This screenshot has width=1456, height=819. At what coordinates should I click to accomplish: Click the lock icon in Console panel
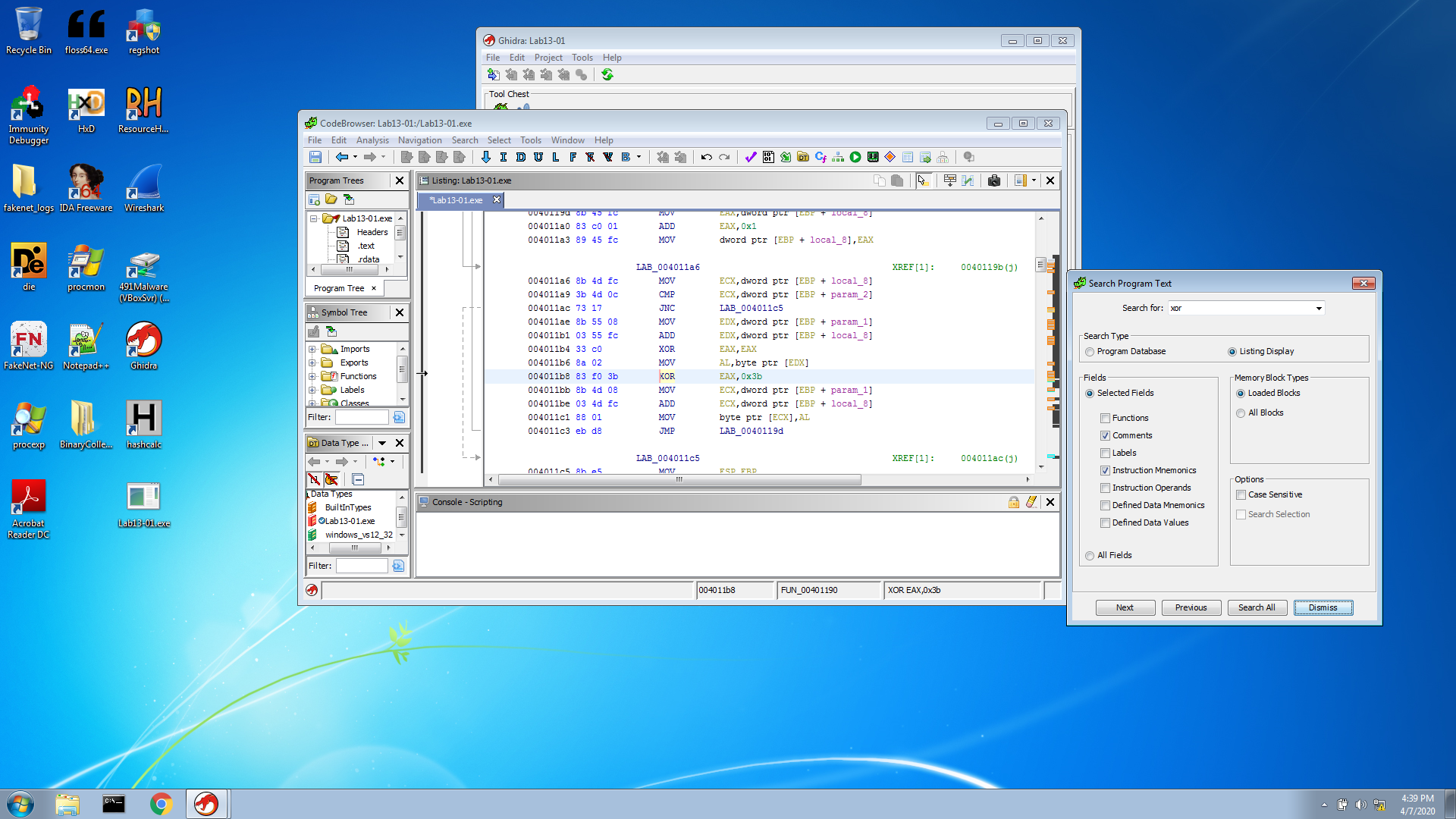point(1014,502)
